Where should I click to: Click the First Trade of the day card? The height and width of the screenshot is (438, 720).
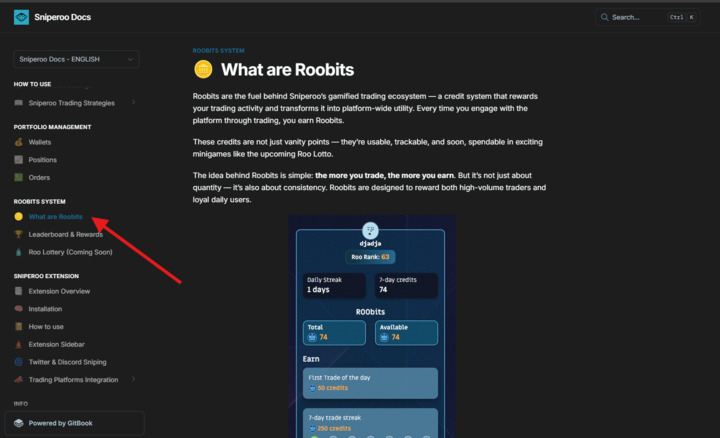[370, 383]
